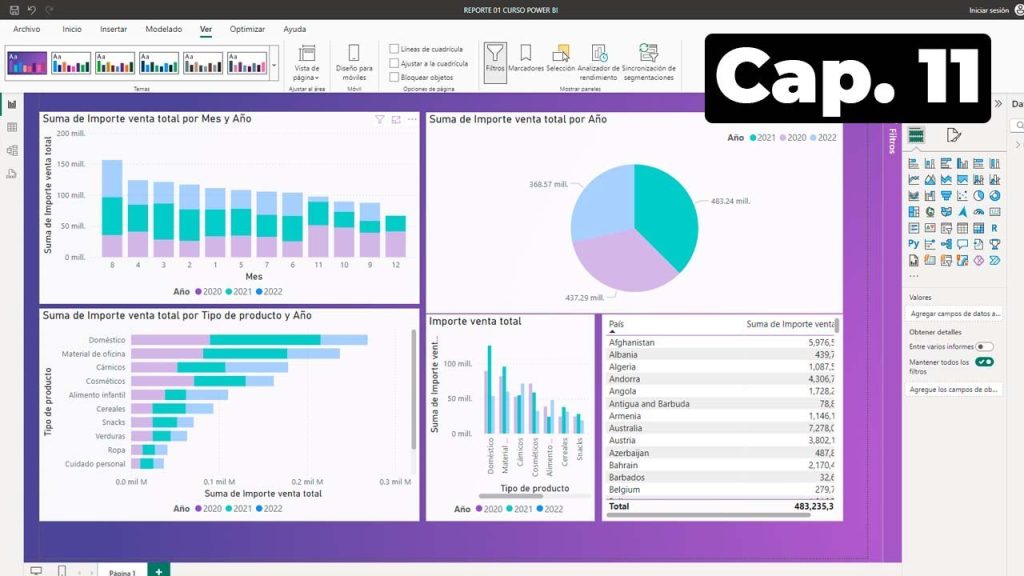This screenshot has height=576, width=1024.
Task: Click focus mode icon on Mes y Año chart
Action: pos(396,119)
